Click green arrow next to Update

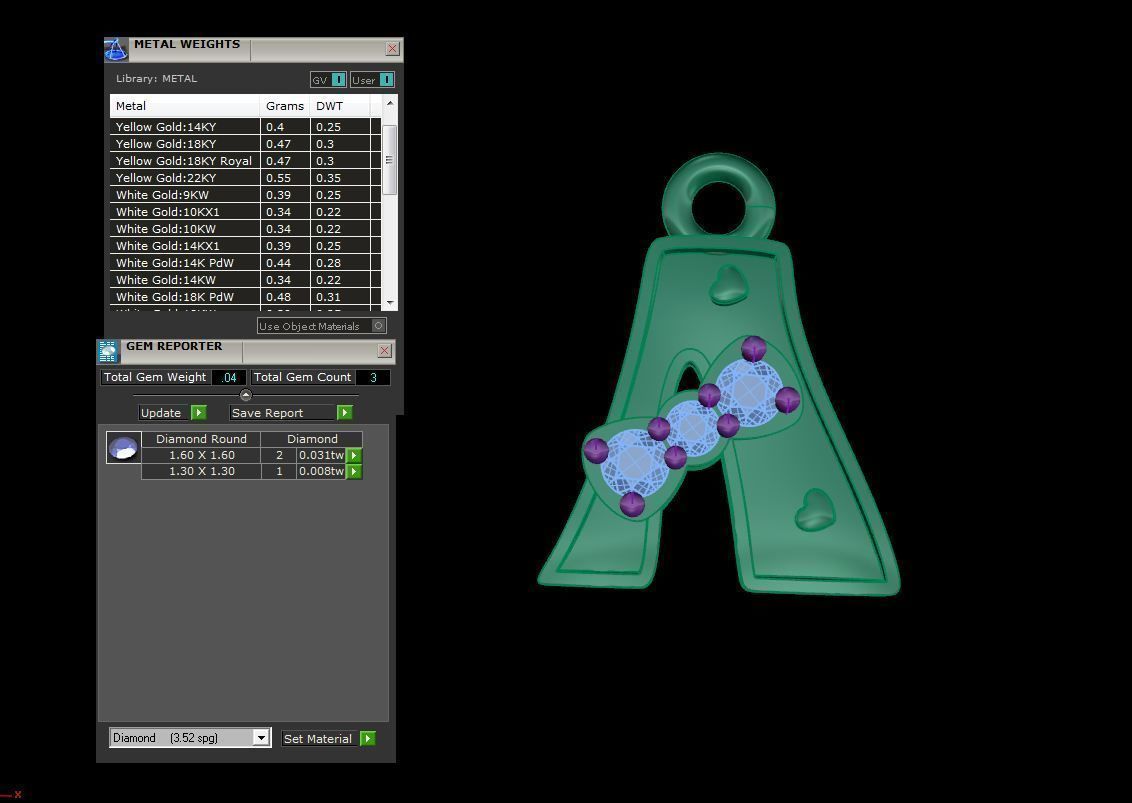(x=199, y=412)
